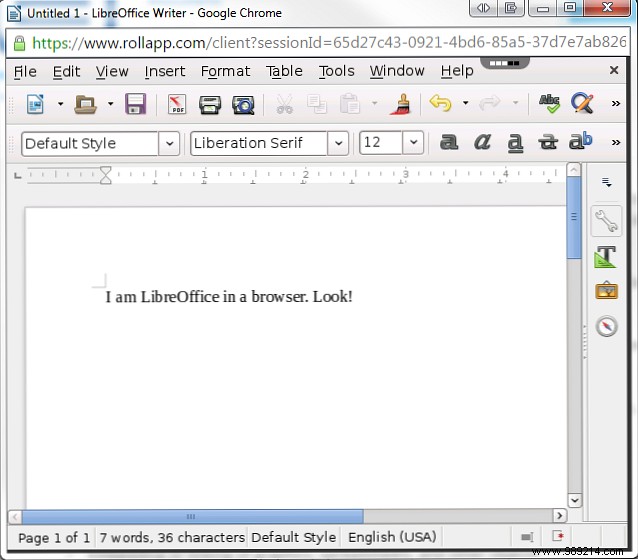This screenshot has width=638, height=560.
Task: Click the Paste clipboard icon
Action: [350, 104]
